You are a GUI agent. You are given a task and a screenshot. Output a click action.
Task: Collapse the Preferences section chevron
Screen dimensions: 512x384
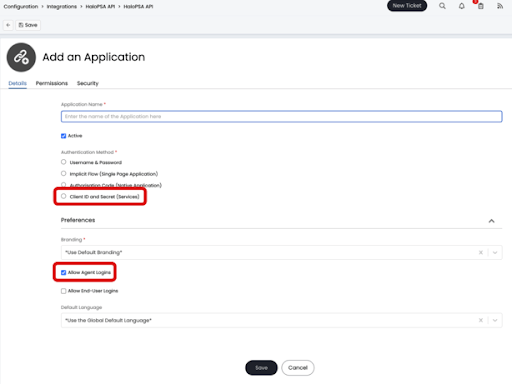[x=491, y=221]
